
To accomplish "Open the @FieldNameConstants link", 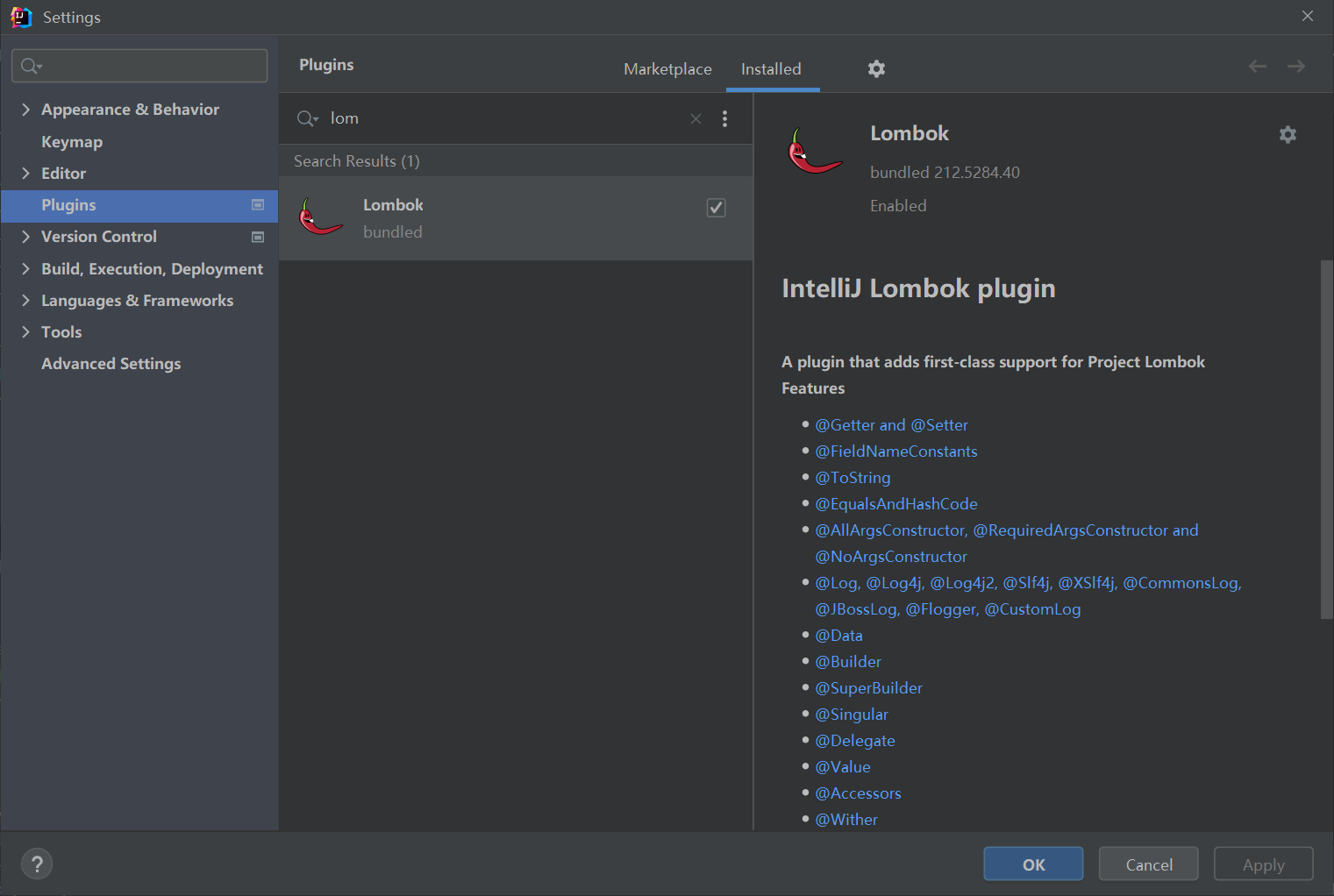I will (895, 451).
